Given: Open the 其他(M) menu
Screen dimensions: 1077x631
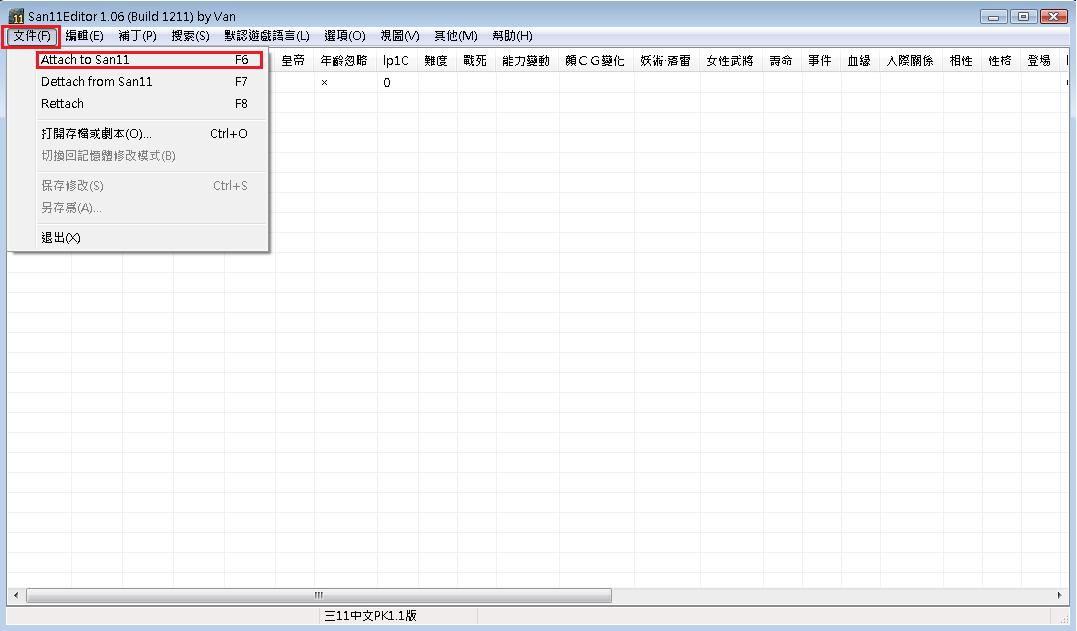Looking at the screenshot, I should click(455, 36).
